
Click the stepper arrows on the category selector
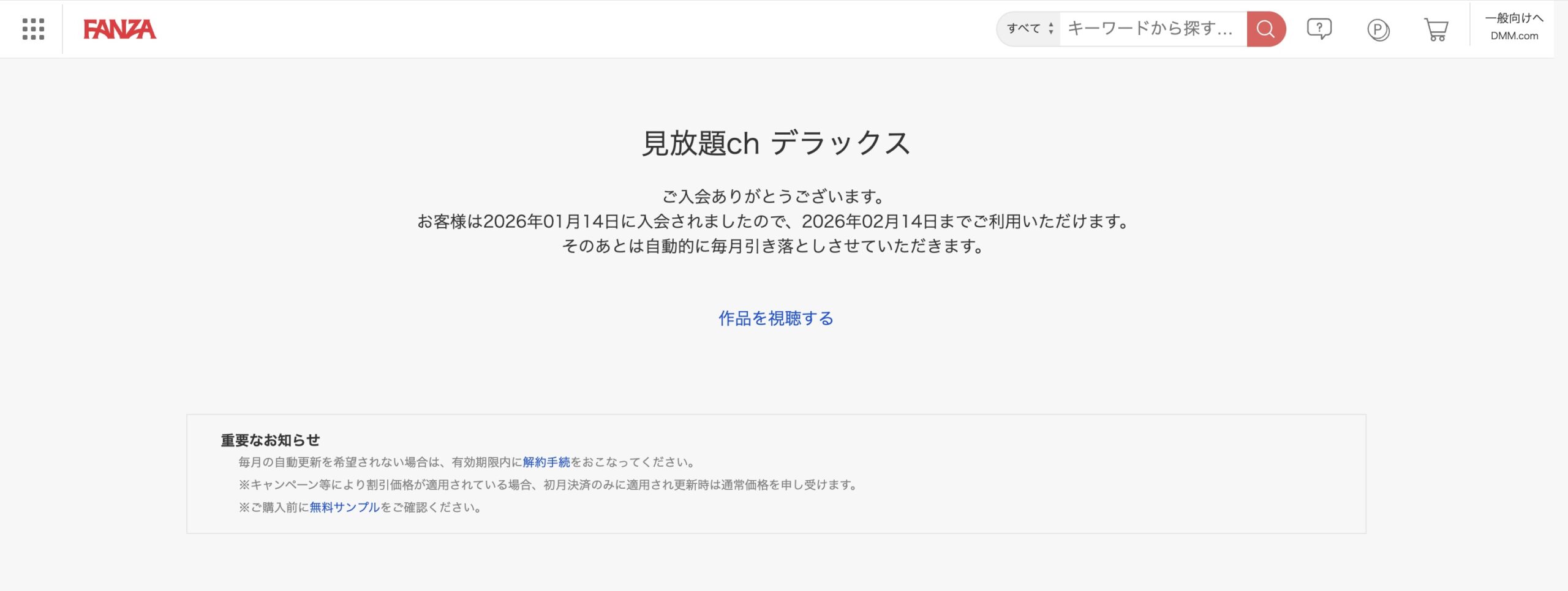1050,28
